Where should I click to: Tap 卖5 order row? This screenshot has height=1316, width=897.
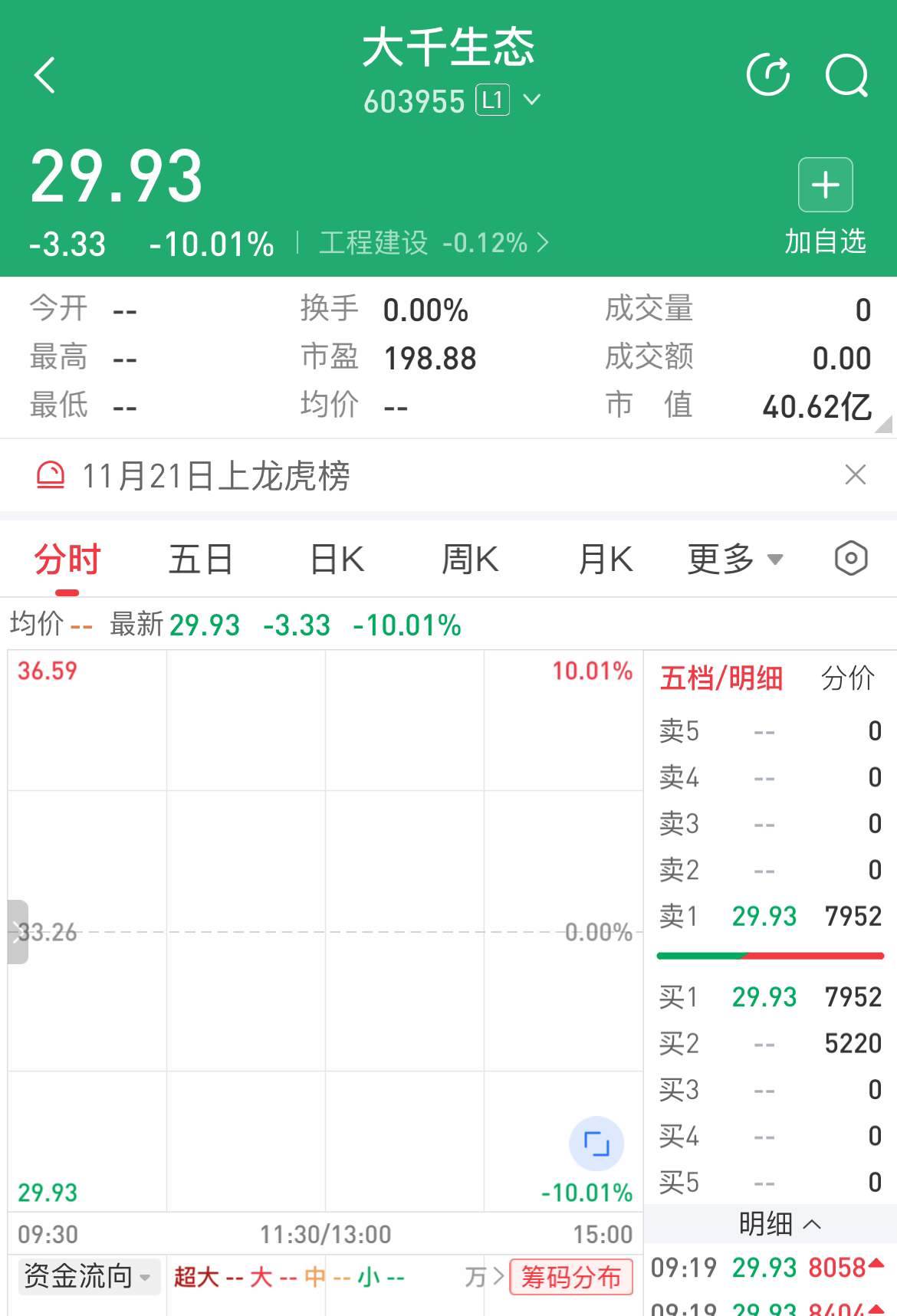pos(770,731)
